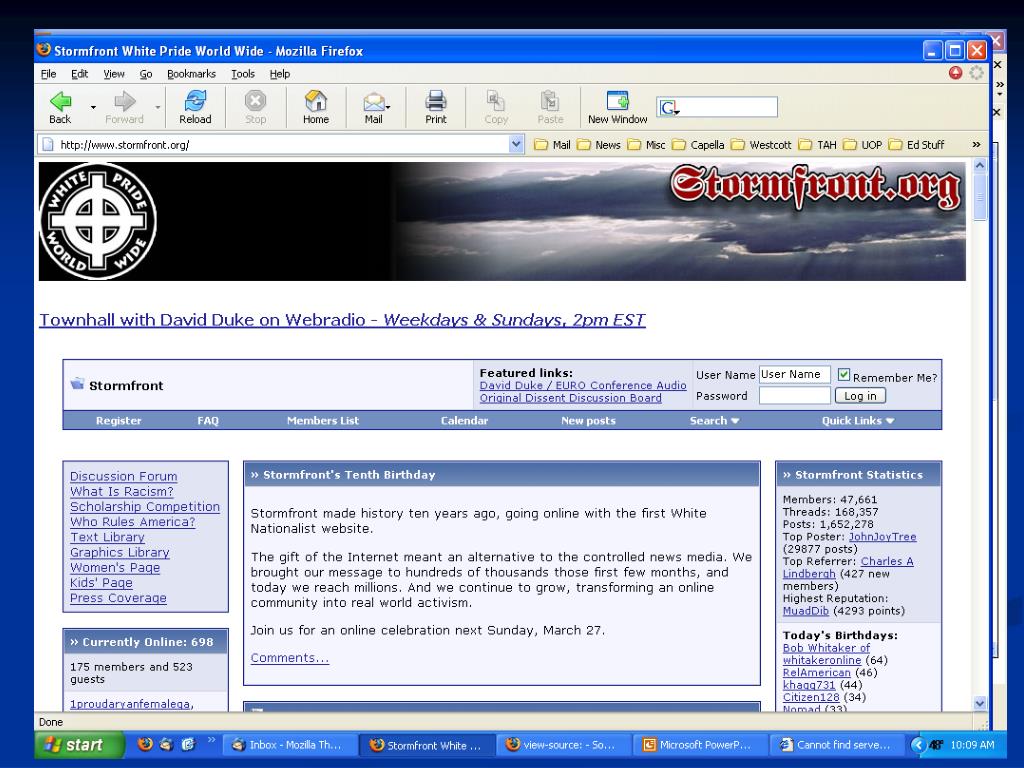Open the Calendar navbar link
The width and height of the screenshot is (1024, 768).
click(x=464, y=421)
